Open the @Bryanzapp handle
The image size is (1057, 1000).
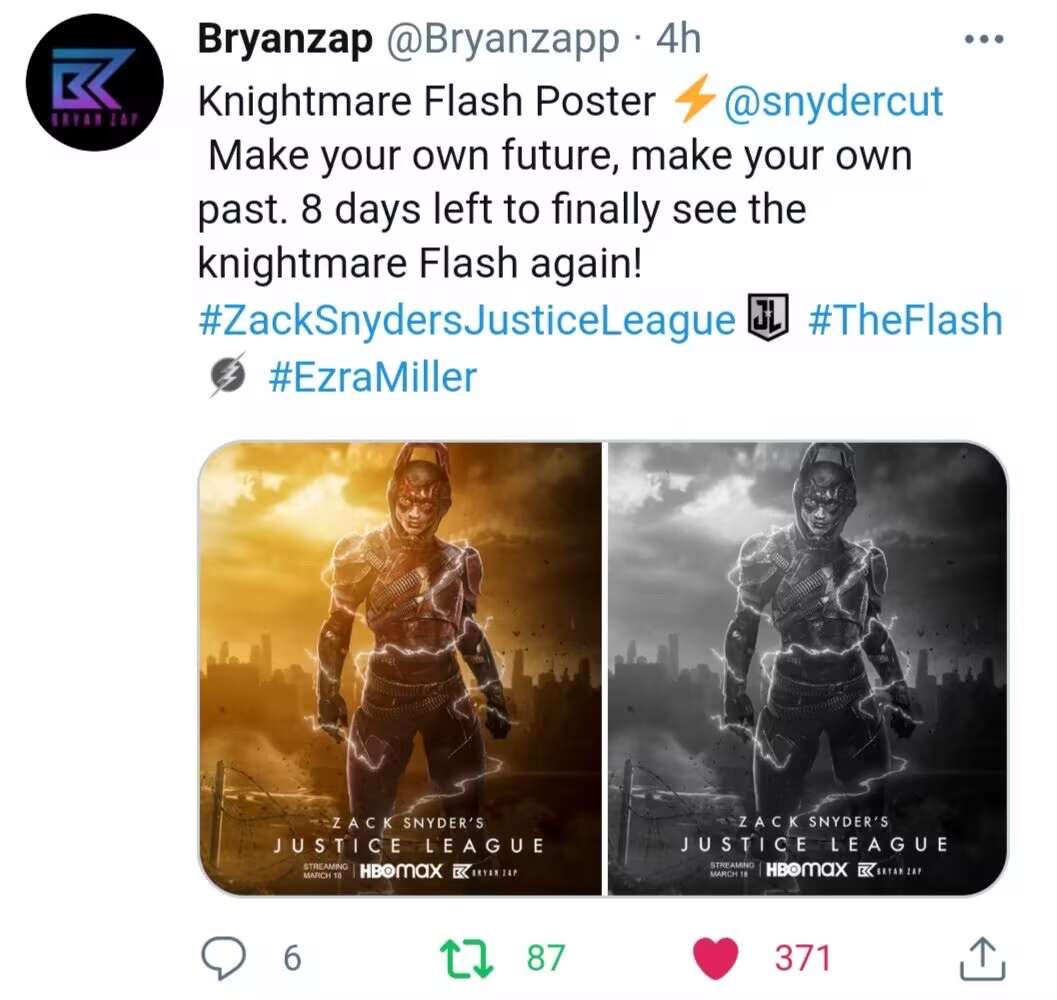point(502,40)
